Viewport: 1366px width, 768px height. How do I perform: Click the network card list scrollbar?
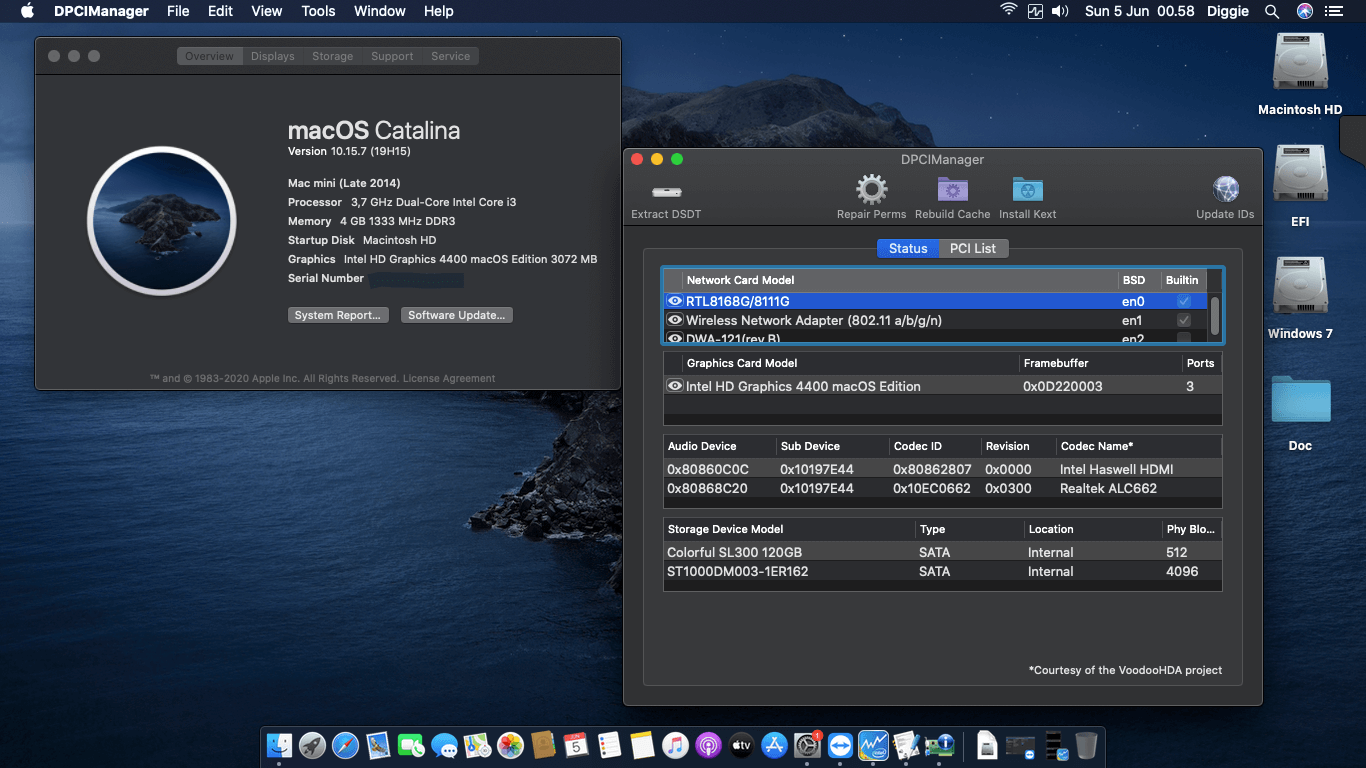click(x=1215, y=315)
